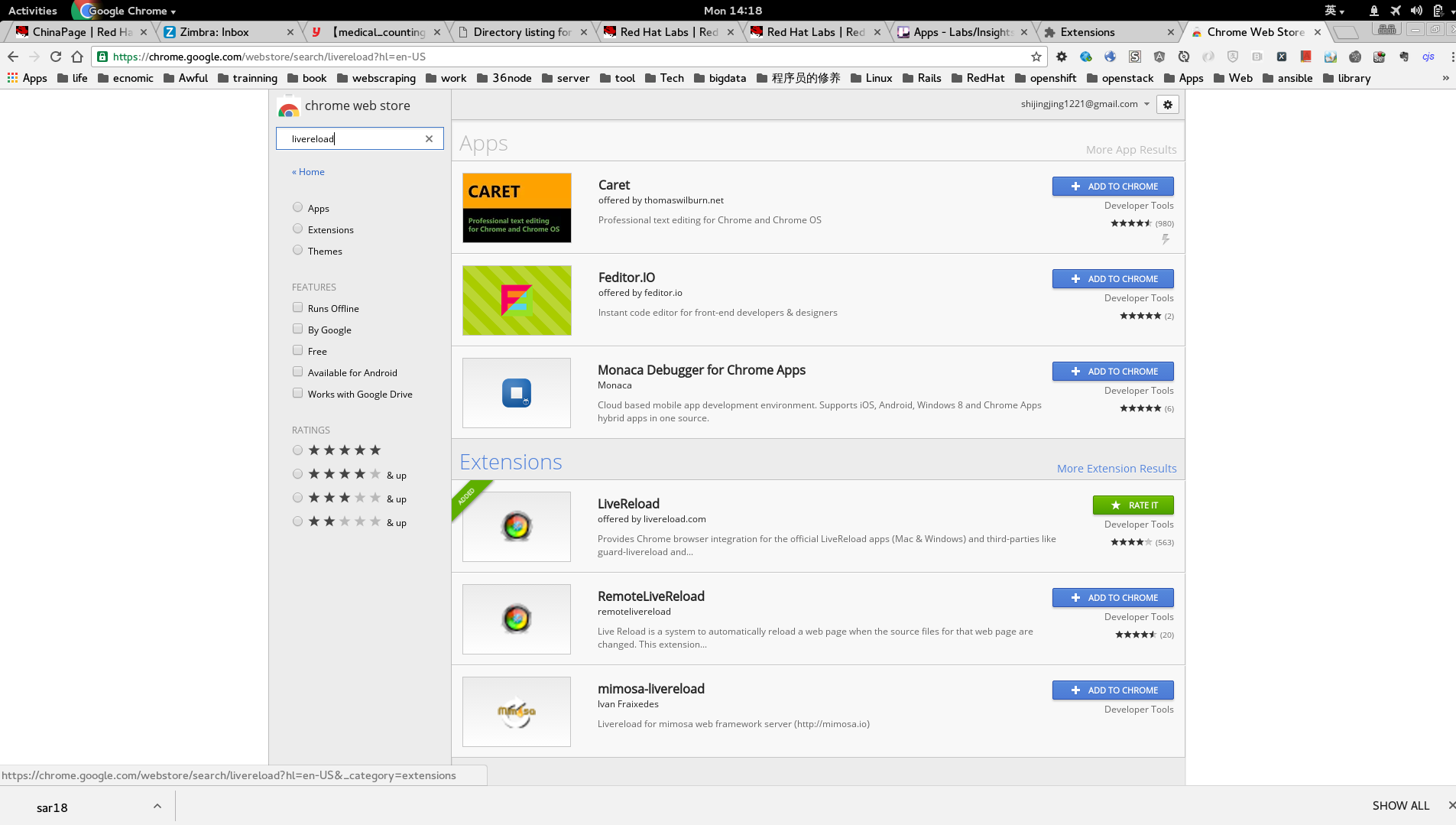This screenshot has width=1456, height=825.
Task: Select the five star rating filter
Action: [297, 450]
